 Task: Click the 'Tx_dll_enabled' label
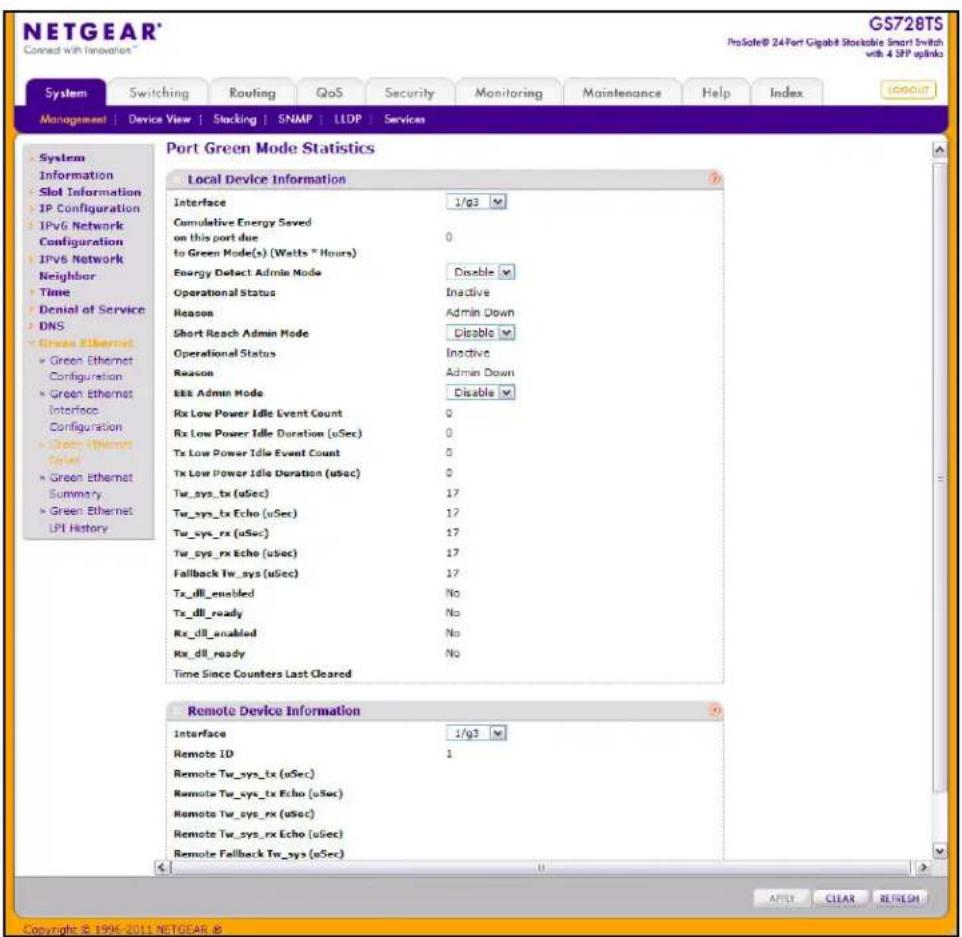(214, 593)
